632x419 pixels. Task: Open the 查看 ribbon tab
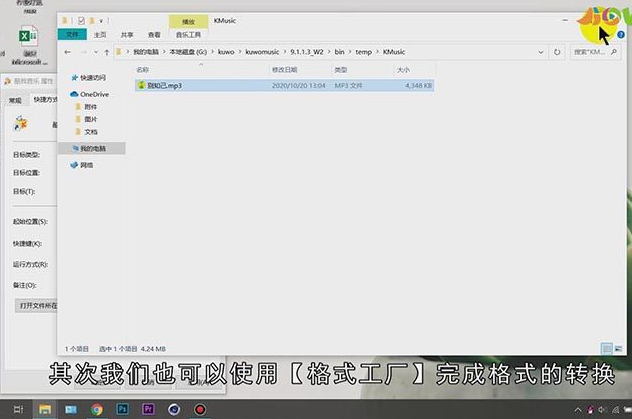point(154,35)
